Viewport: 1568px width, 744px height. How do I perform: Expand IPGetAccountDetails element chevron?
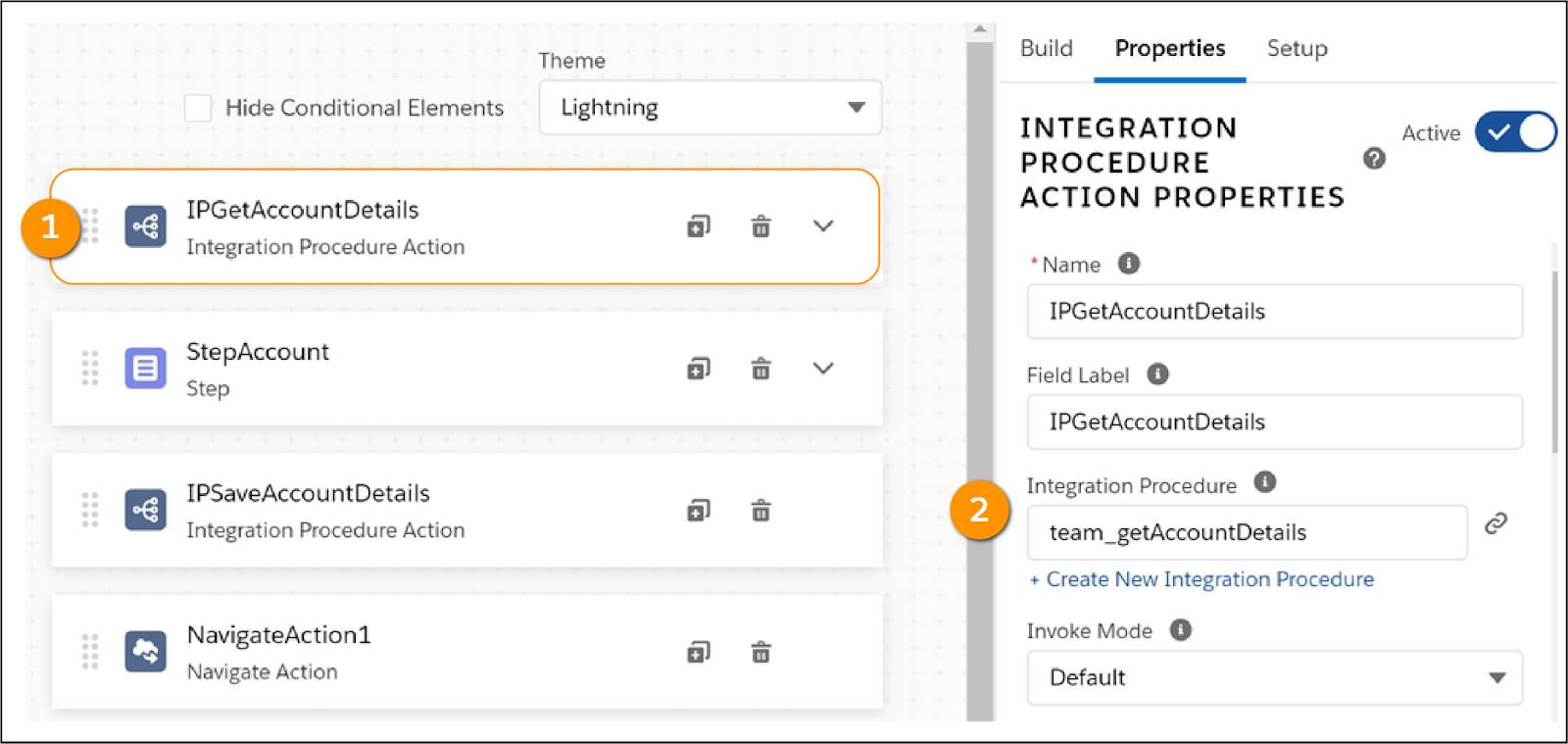pos(823,226)
